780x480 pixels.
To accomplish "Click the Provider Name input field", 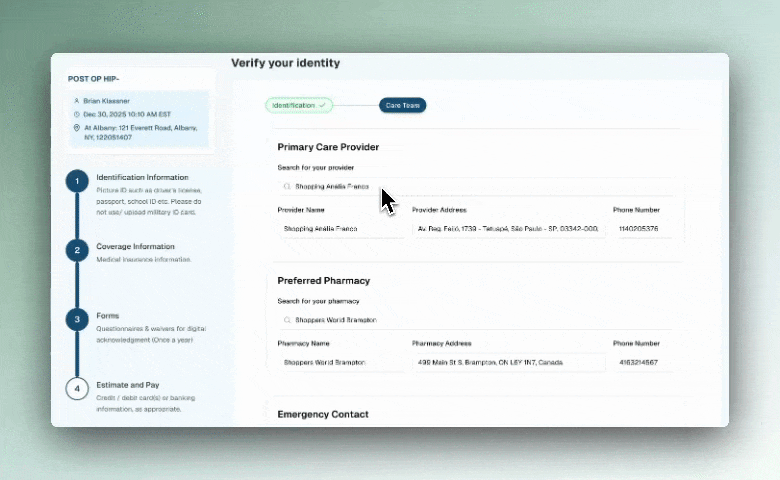I will click(341, 229).
